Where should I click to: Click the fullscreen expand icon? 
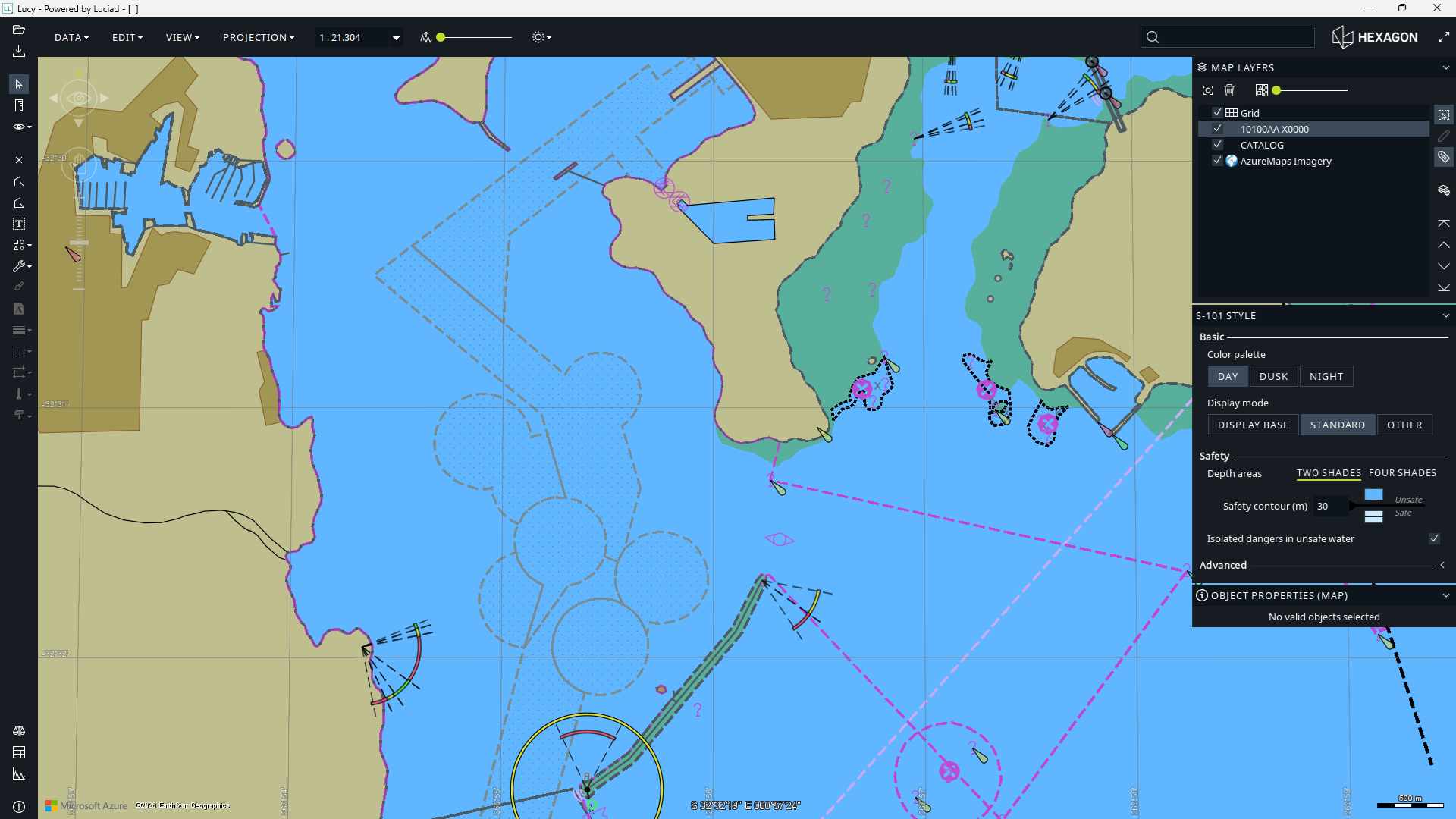click(x=1443, y=37)
